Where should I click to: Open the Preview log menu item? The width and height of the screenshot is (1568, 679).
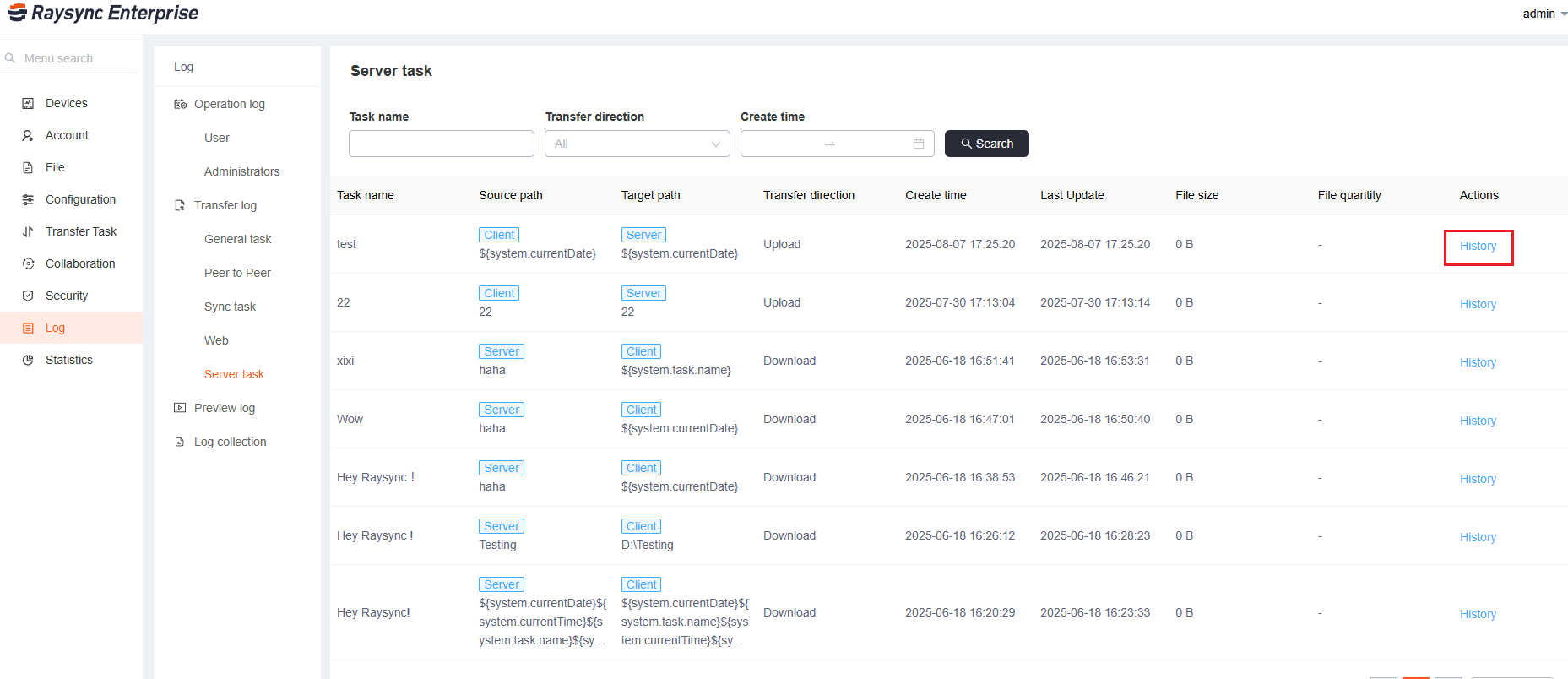pos(224,408)
